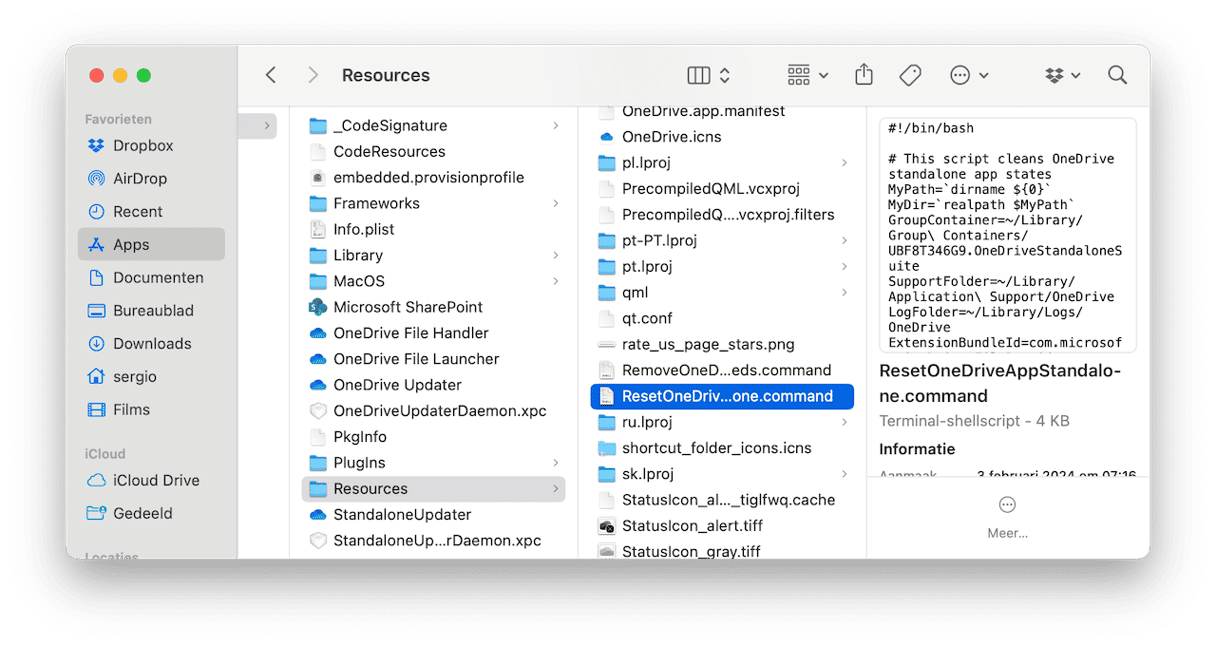Screen dimensions: 1216x646
Task: Open the group-by grid dropdown
Action: [x=808, y=75]
